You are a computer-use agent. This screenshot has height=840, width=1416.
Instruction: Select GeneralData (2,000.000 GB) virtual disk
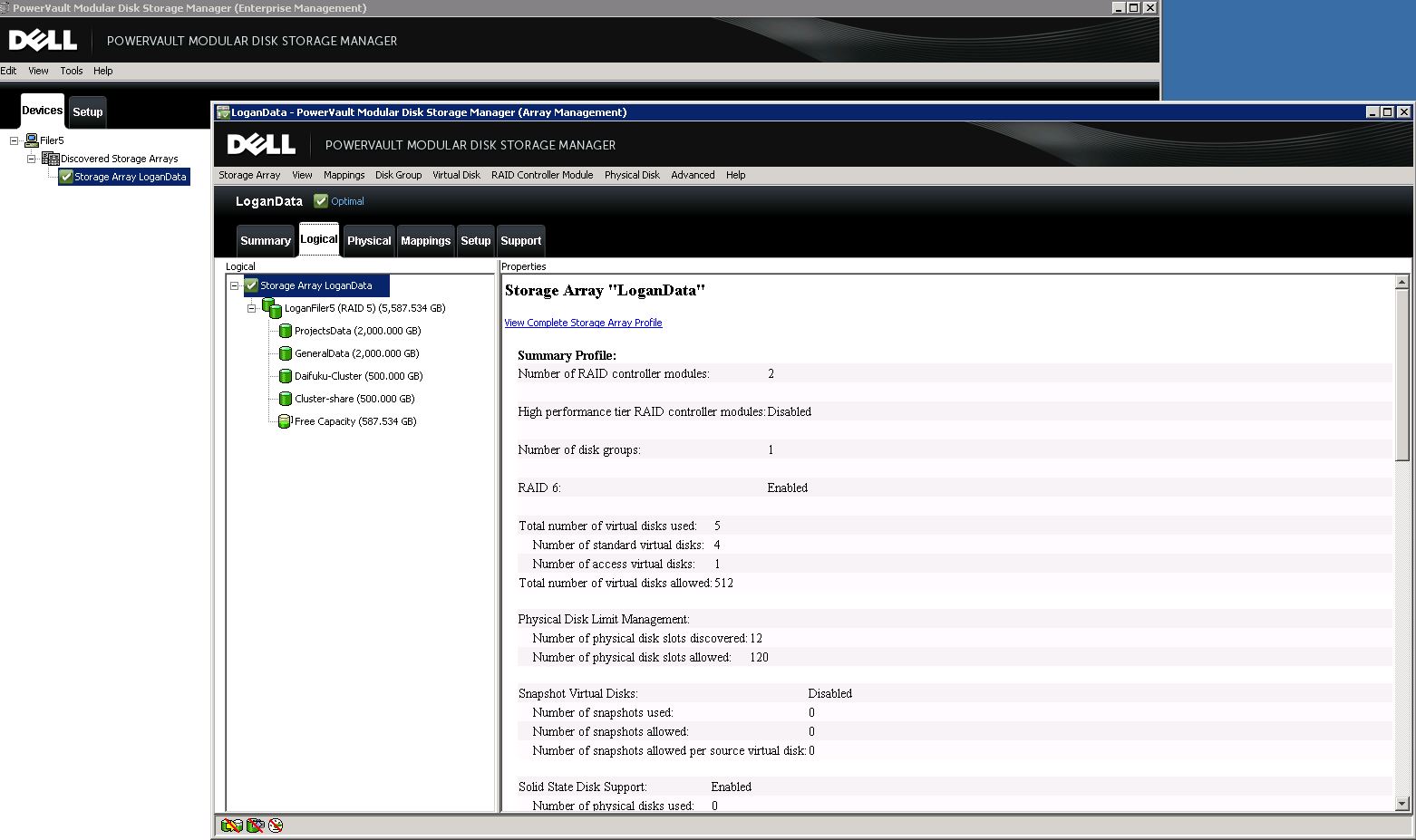pos(356,353)
